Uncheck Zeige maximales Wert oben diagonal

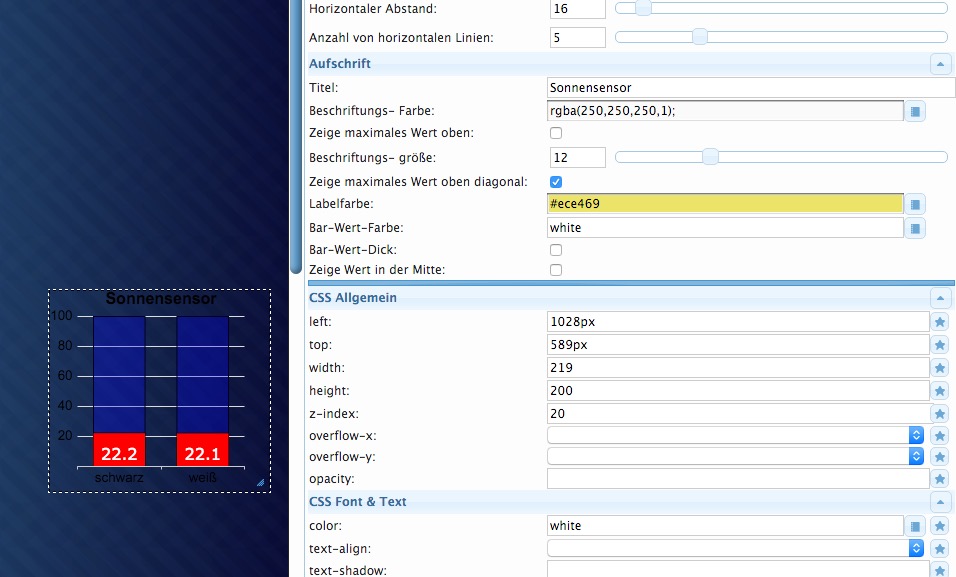(555, 182)
